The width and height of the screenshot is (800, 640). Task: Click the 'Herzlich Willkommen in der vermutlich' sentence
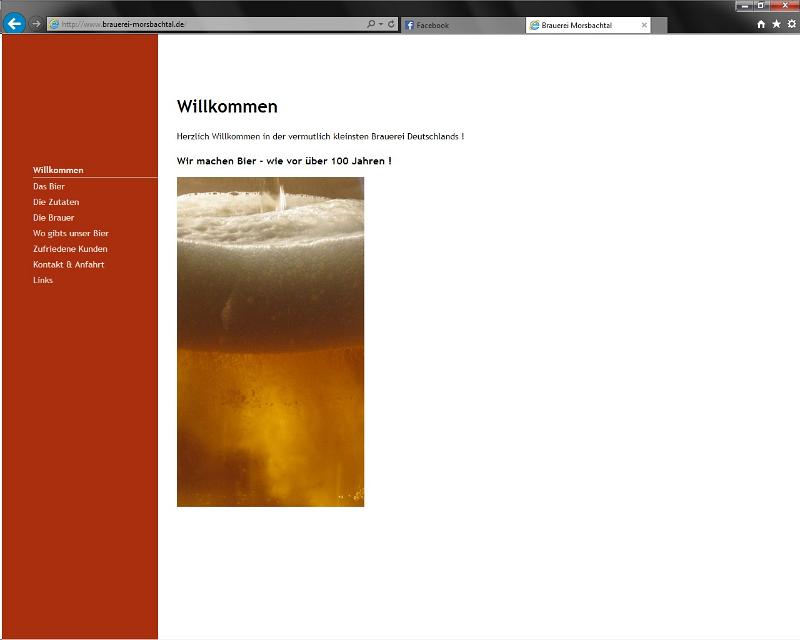(320, 136)
